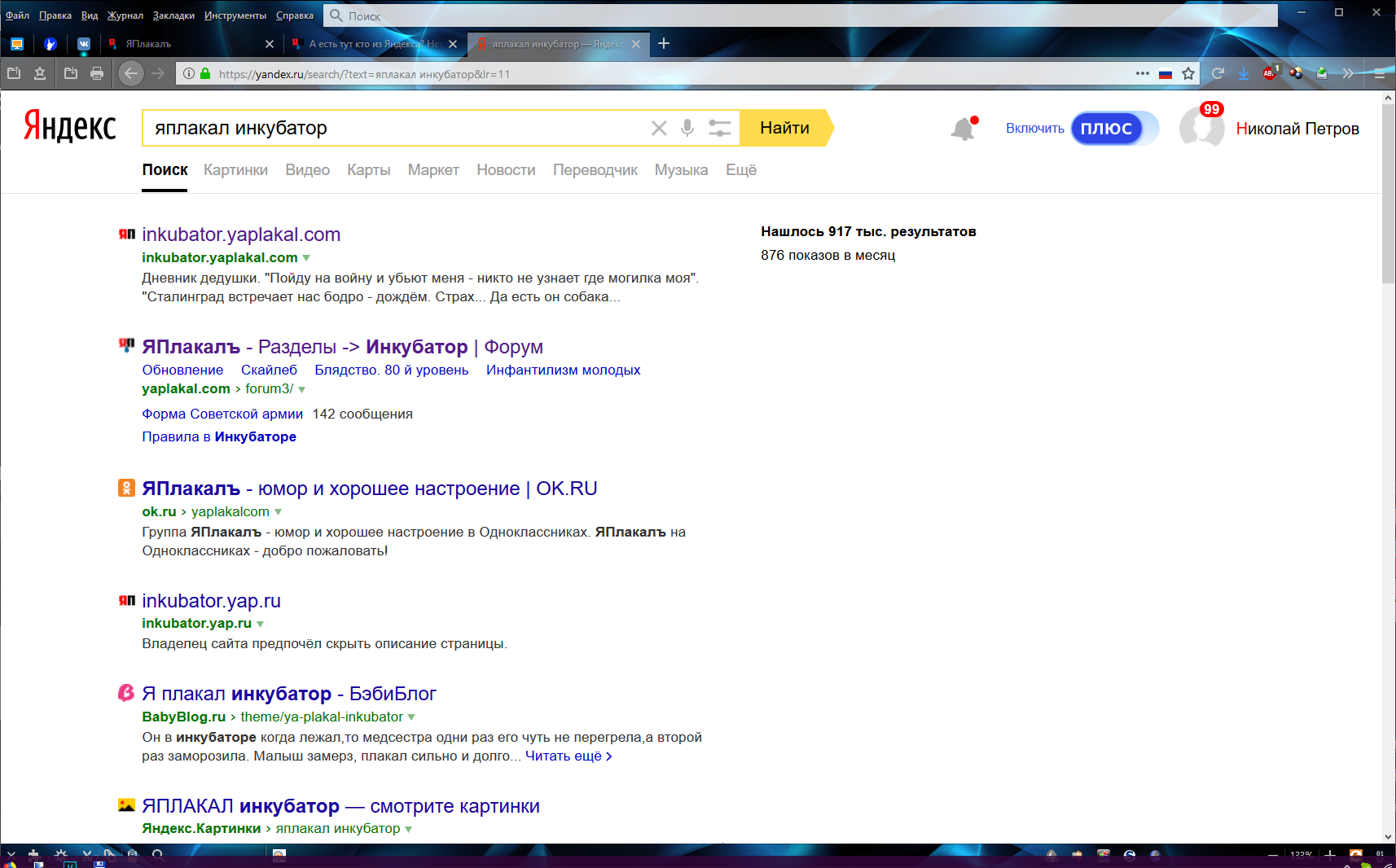Click the Найти search button

785,128
